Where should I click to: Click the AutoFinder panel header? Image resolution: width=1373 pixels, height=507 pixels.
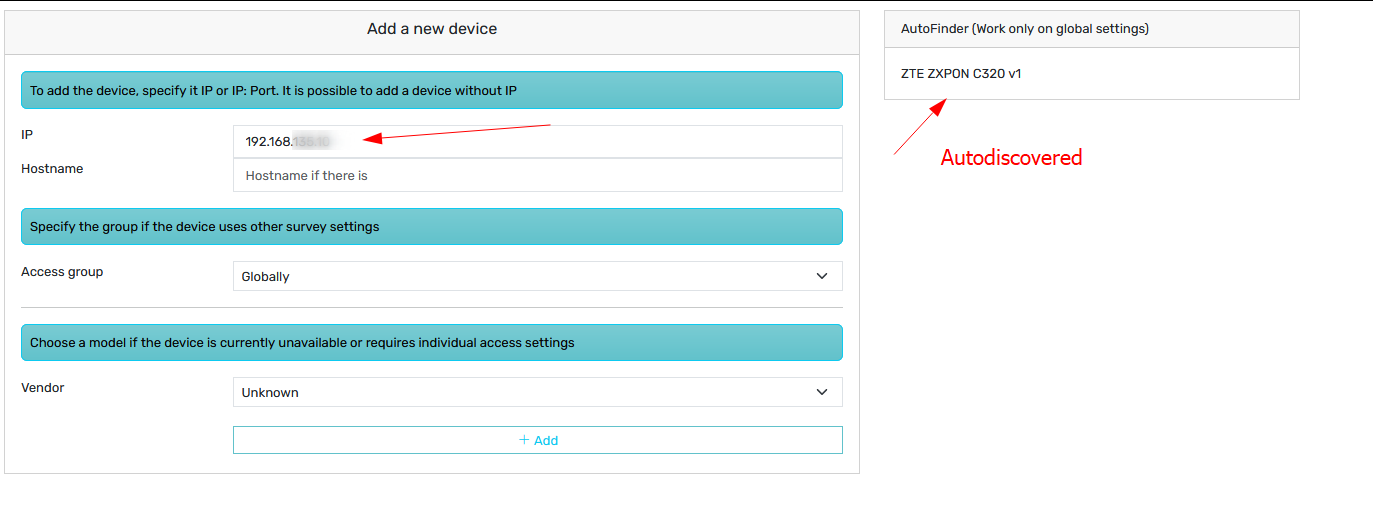[1092, 29]
